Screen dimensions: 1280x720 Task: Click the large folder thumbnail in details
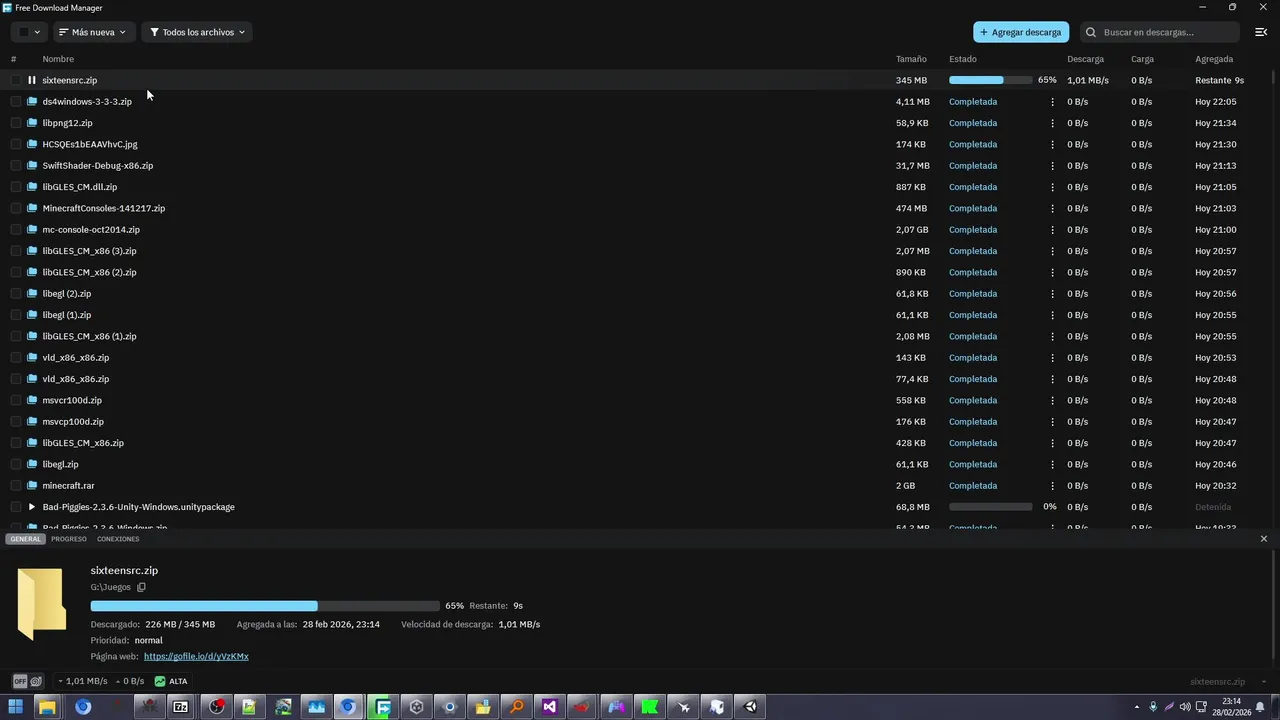42,603
